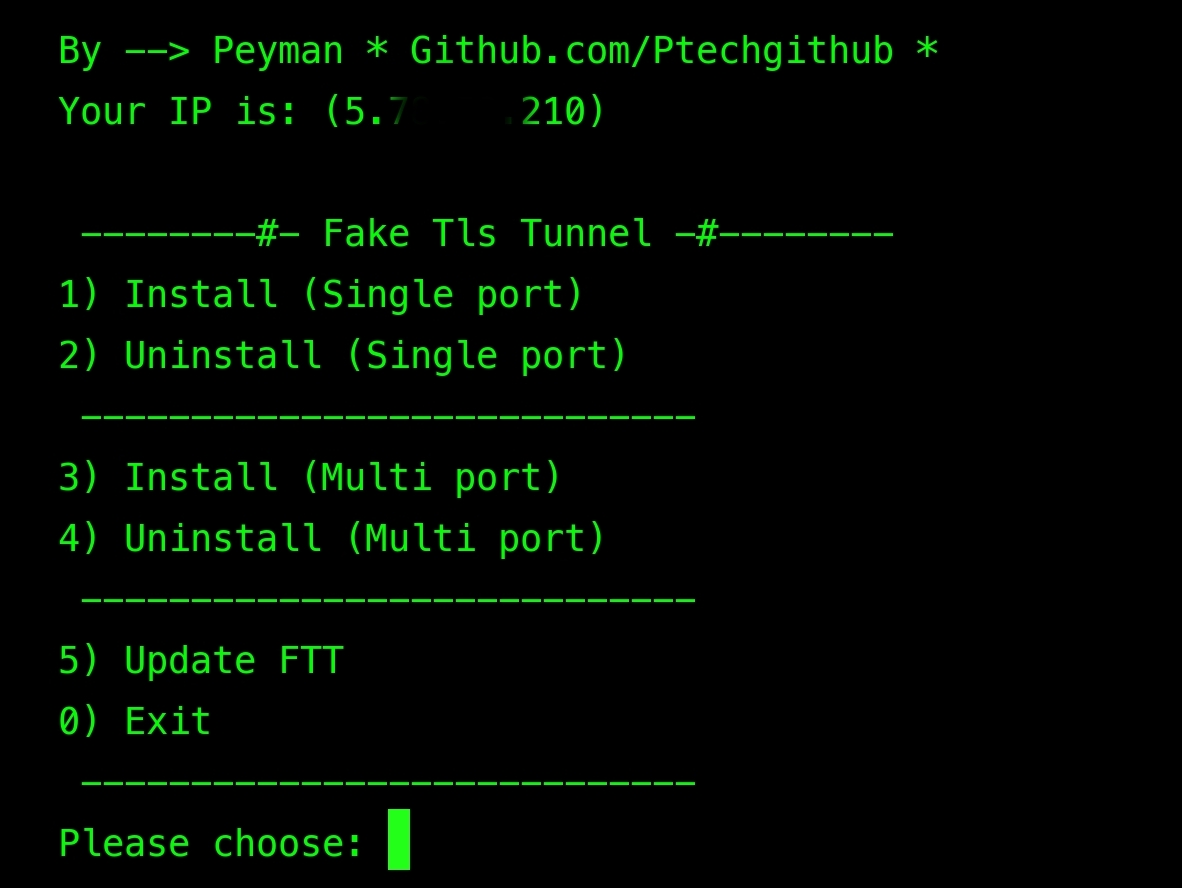The width and height of the screenshot is (1182, 888).
Task: Click the hash symbol left of Fake
Action: (267, 233)
